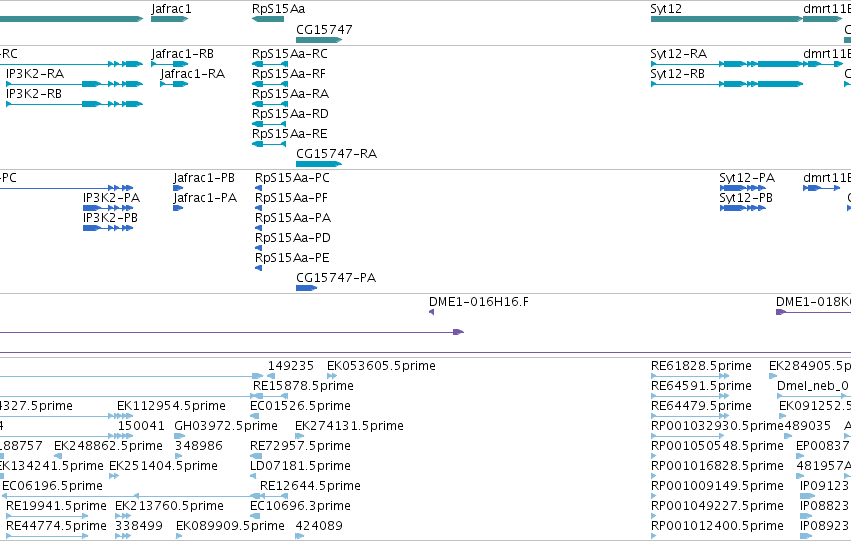The height and width of the screenshot is (541, 851).
Task: Select EC06196.5prime EST label
Action: (x=53, y=486)
